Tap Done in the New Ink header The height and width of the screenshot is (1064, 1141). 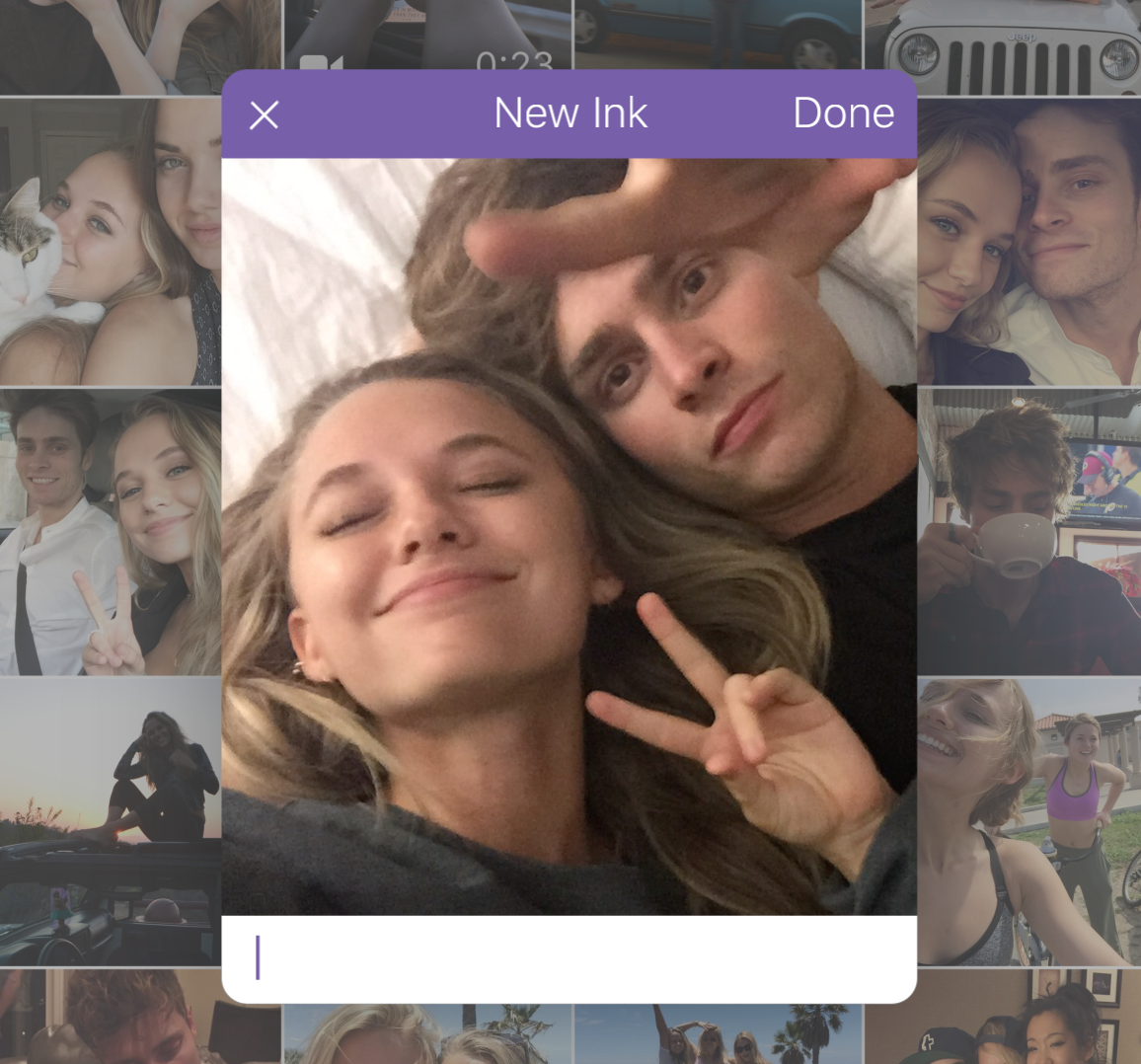click(843, 114)
